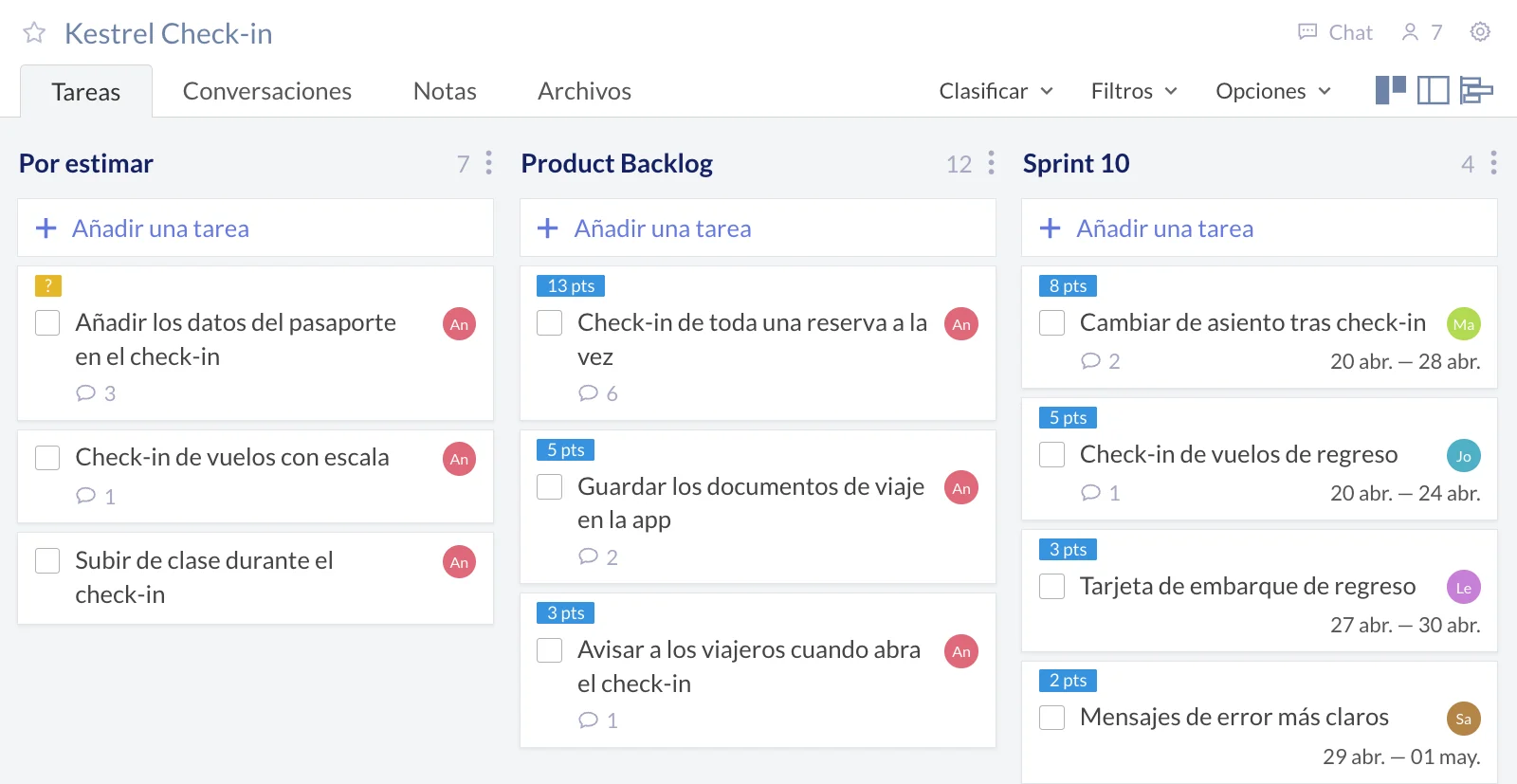Switch to split panel view icon
Viewport: 1517px width, 784px height.
[1434, 90]
